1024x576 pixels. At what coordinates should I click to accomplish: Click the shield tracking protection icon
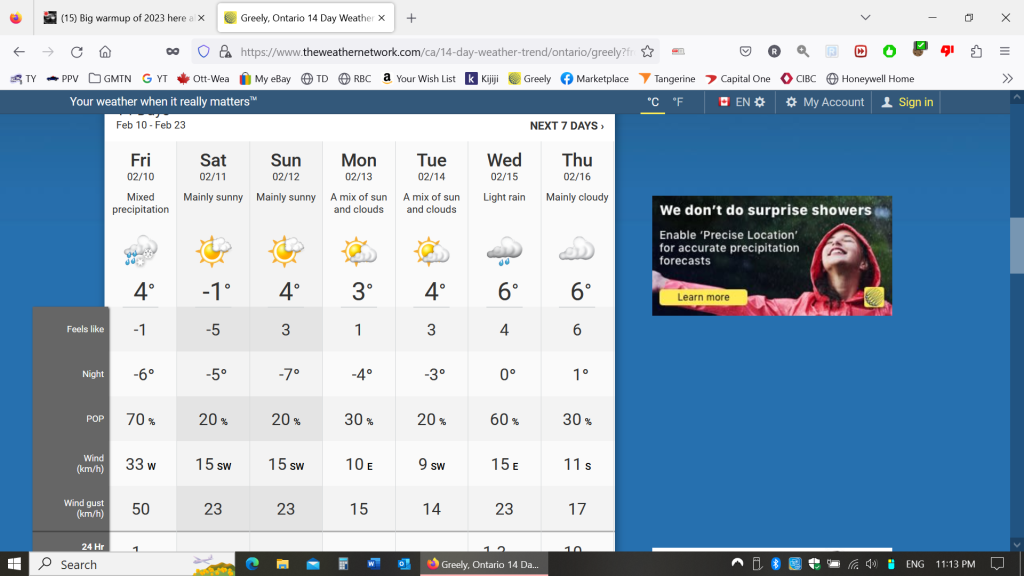[203, 52]
